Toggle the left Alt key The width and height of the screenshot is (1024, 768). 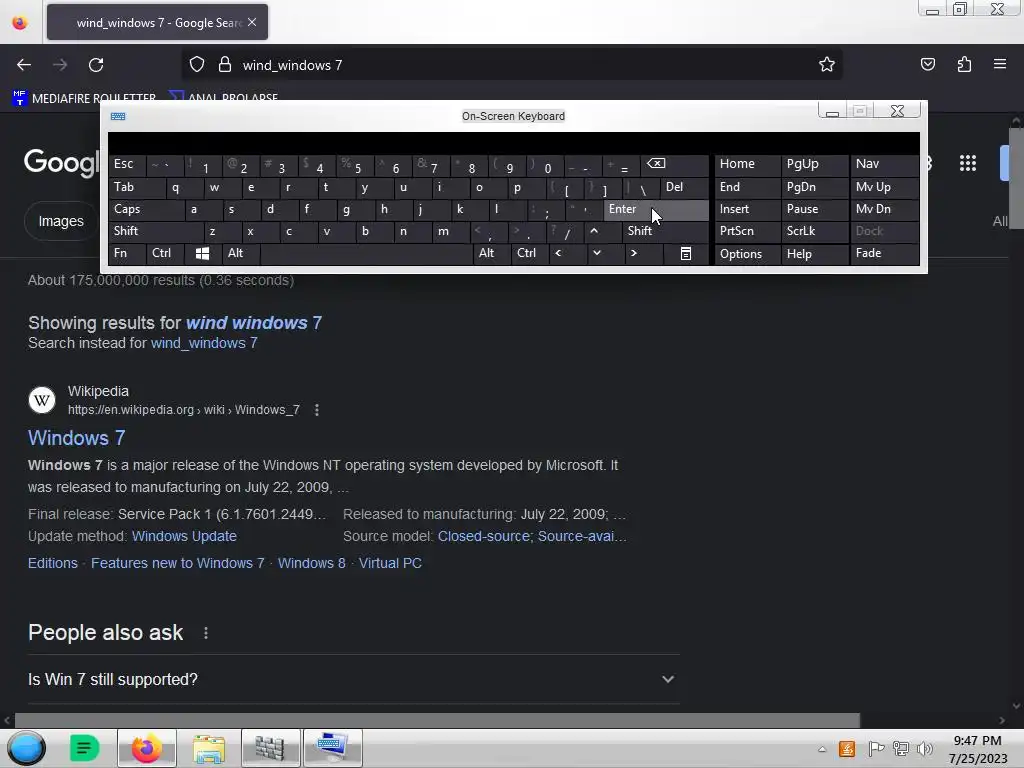241,253
